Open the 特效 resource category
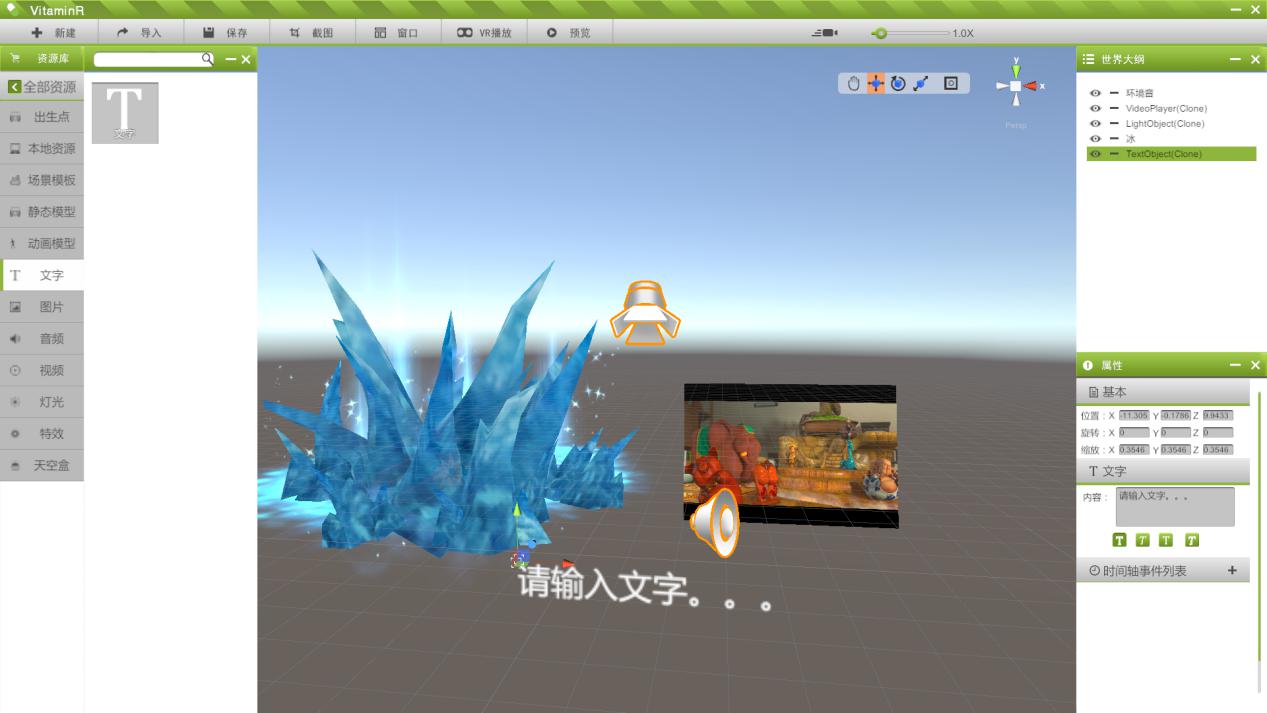 click(42, 434)
